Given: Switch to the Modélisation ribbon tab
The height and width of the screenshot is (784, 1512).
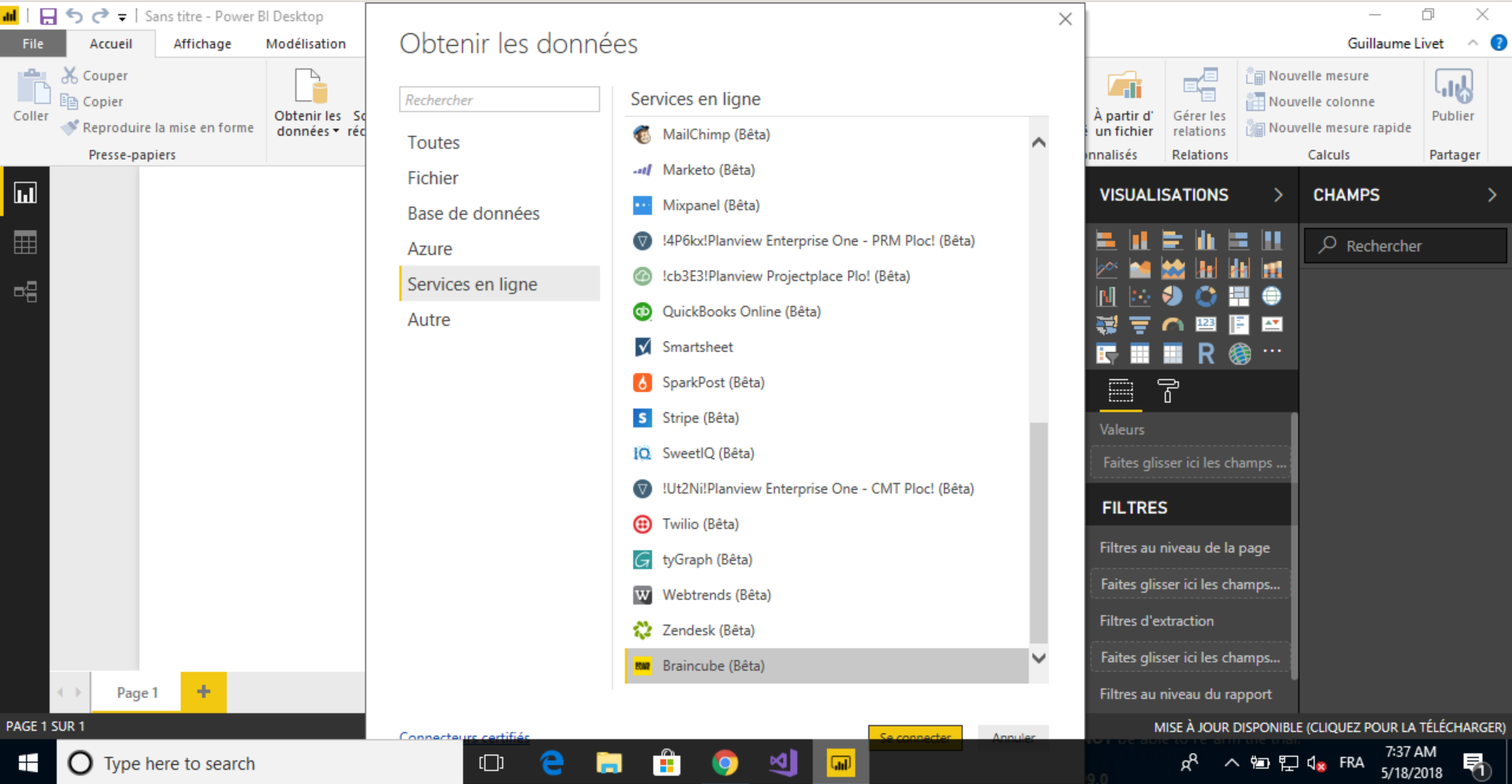Looking at the screenshot, I should point(306,44).
